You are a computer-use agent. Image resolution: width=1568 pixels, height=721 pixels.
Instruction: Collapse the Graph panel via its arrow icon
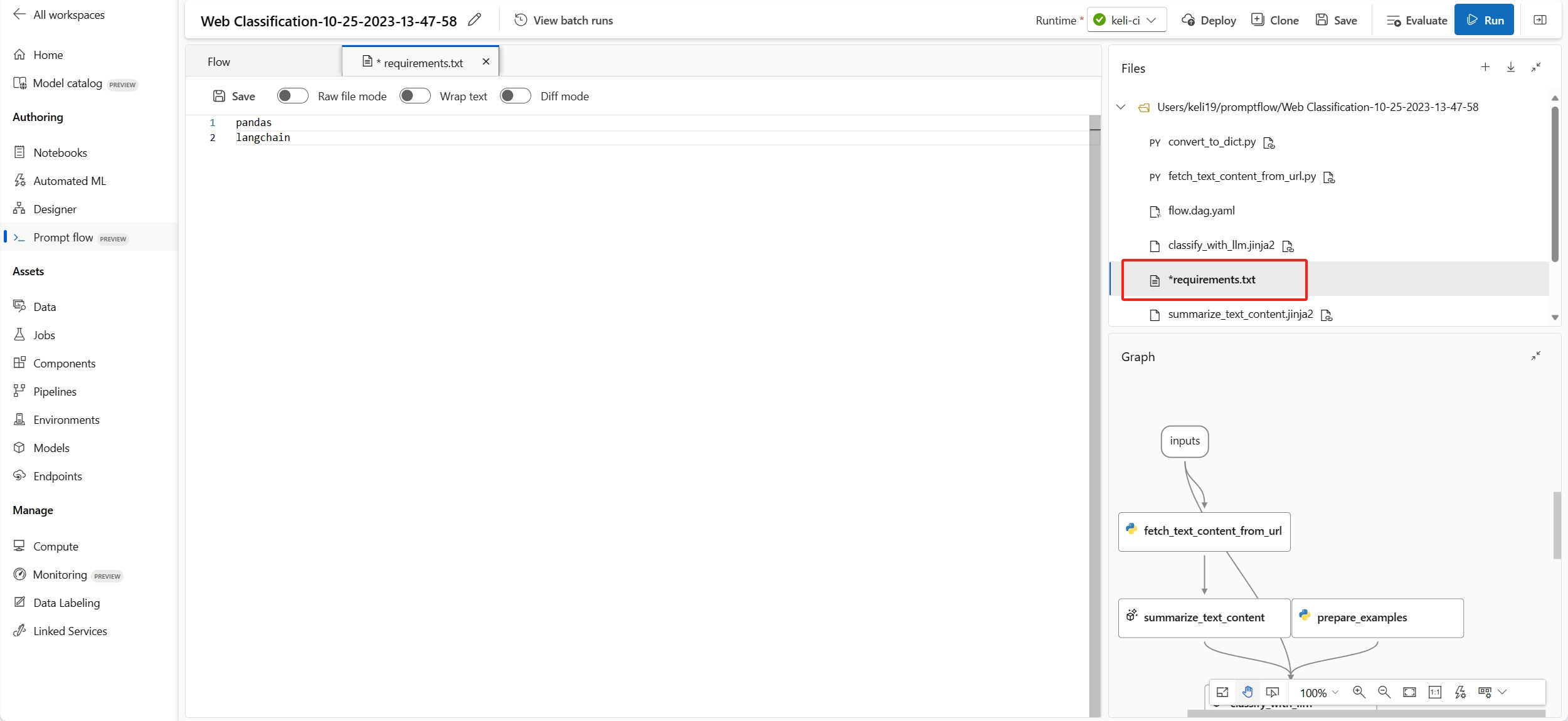[x=1536, y=356]
